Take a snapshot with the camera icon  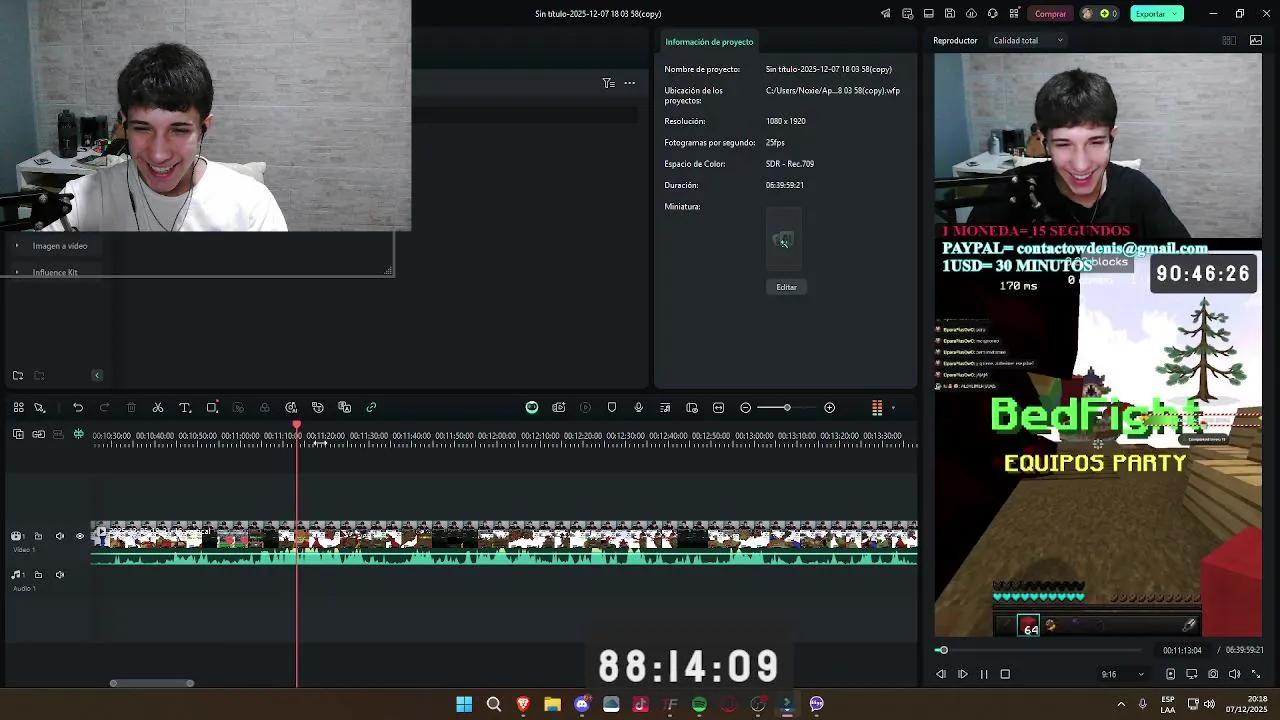1213,675
